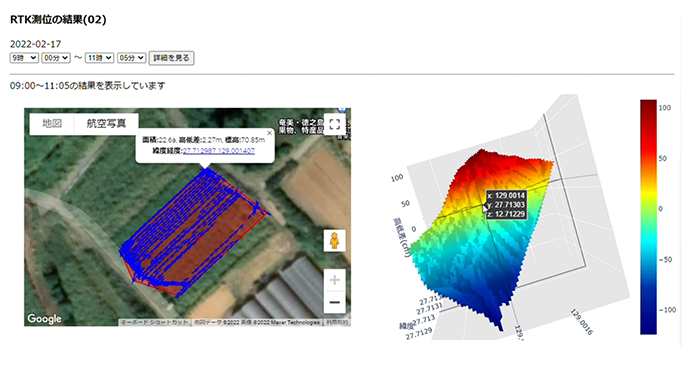The image size is (690, 370).
Task: Open the end hour dropdown 11時
Action: 99,58
